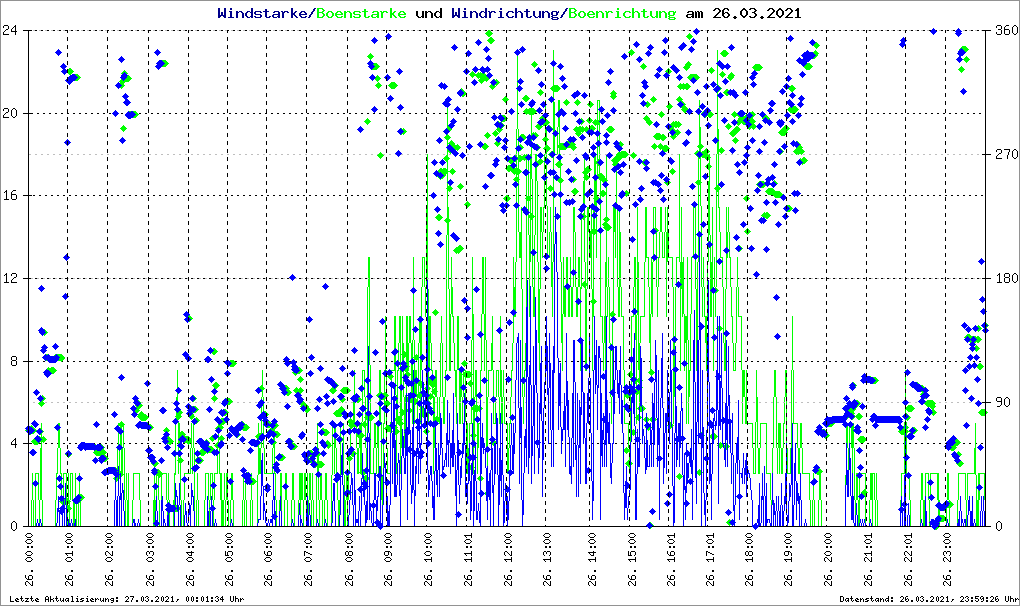The width and height of the screenshot is (1020, 606).
Task: Click the '26. 05:00' time label
Action: pyautogui.click(x=228, y=560)
